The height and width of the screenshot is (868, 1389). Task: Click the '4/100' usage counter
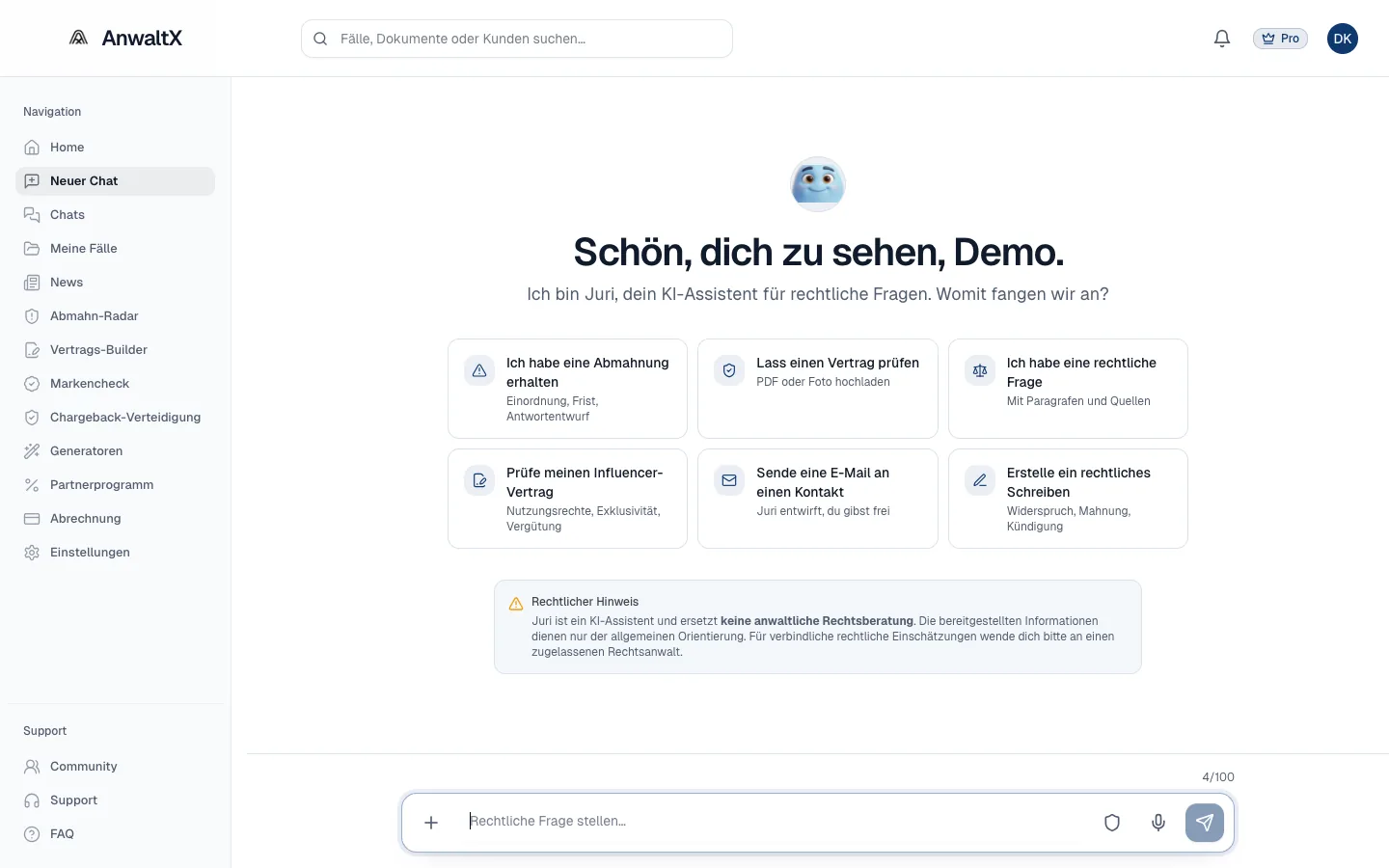point(1218,777)
